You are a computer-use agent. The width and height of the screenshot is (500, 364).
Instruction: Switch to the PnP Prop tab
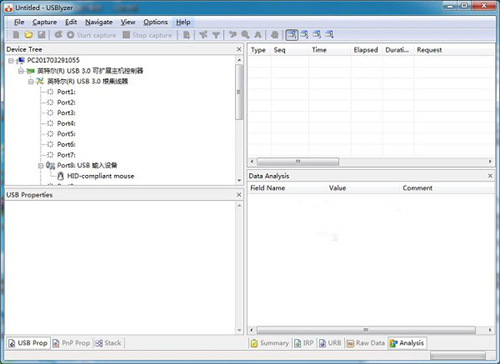(71, 343)
